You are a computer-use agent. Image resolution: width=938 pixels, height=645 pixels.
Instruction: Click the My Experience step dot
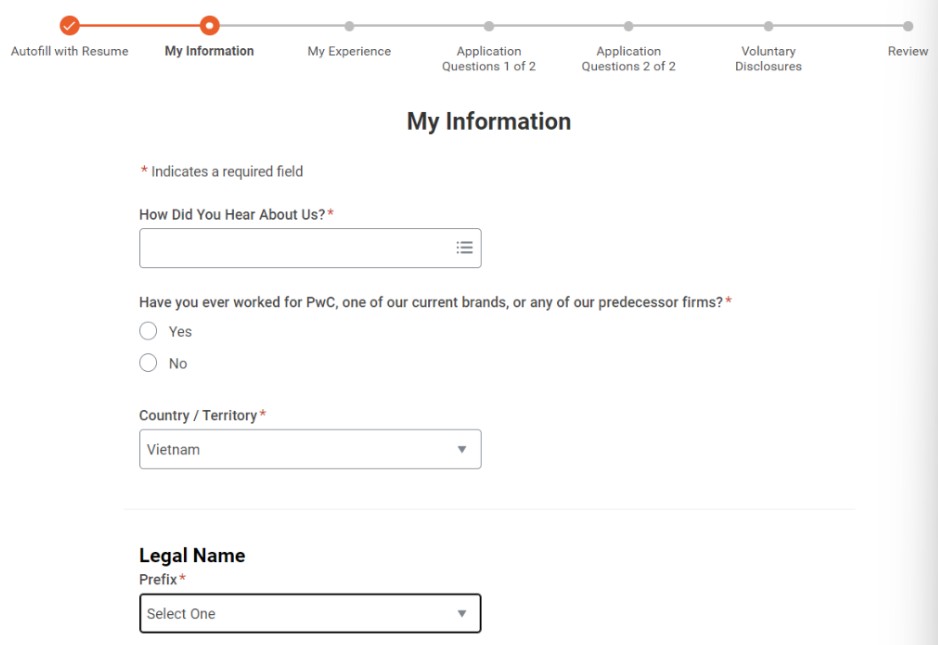[349, 27]
